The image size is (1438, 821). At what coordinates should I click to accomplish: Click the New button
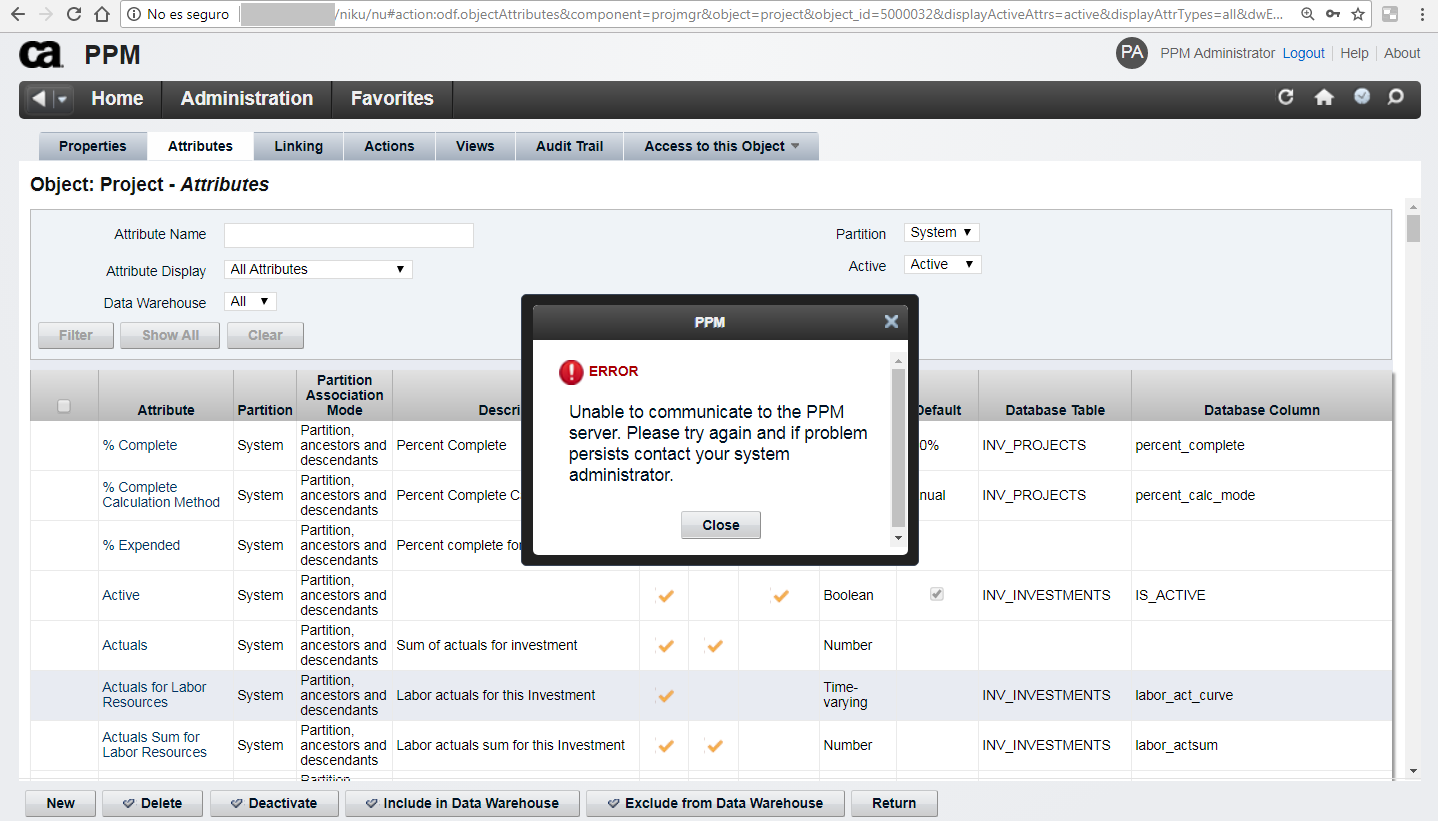pyautogui.click(x=60, y=803)
